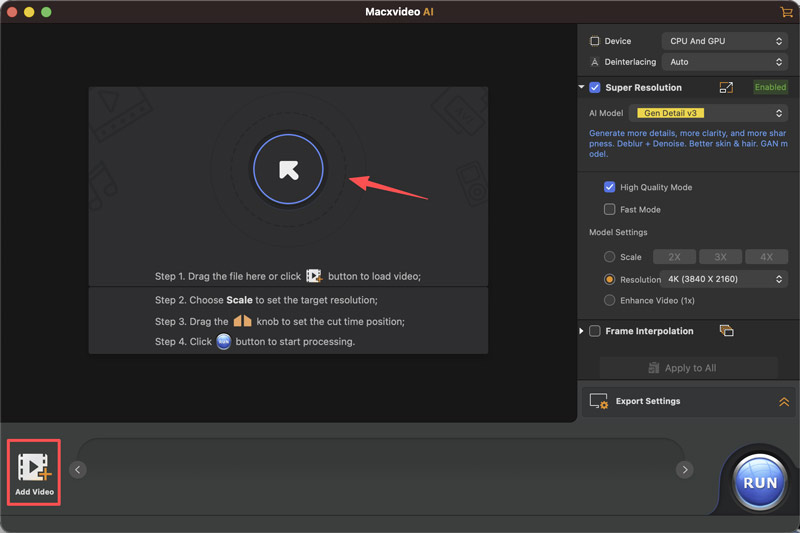
Task: Open the Deinterlacing Auto dropdown
Action: 724,62
